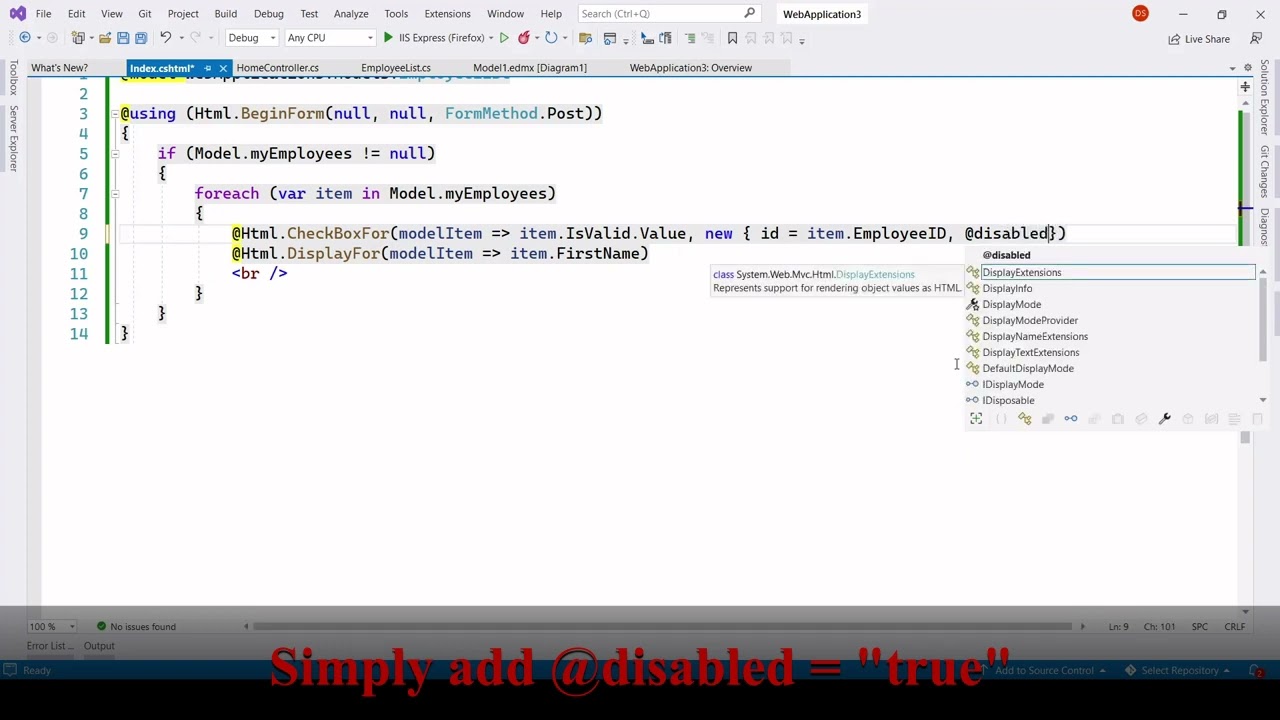Start debugging with the green play arrow

point(388,38)
